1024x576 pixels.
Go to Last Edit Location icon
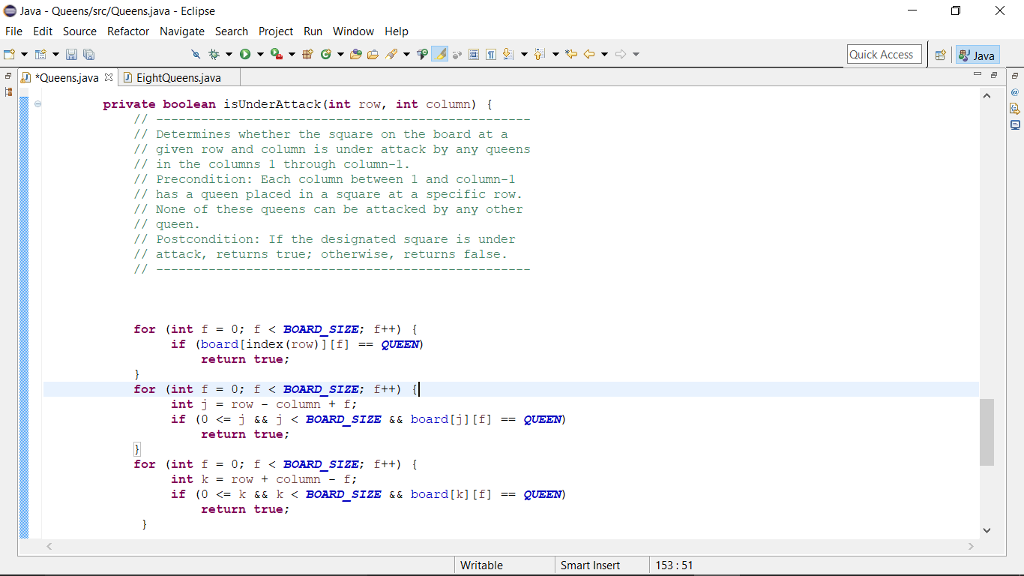click(572, 54)
